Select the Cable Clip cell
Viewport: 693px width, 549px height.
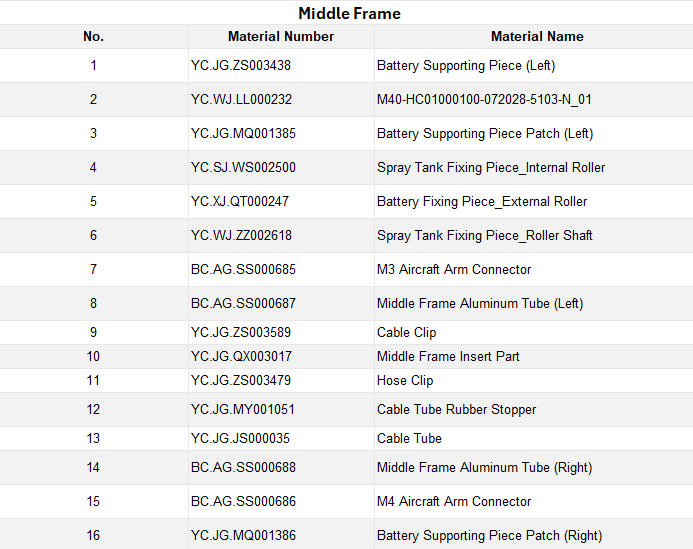533,332
